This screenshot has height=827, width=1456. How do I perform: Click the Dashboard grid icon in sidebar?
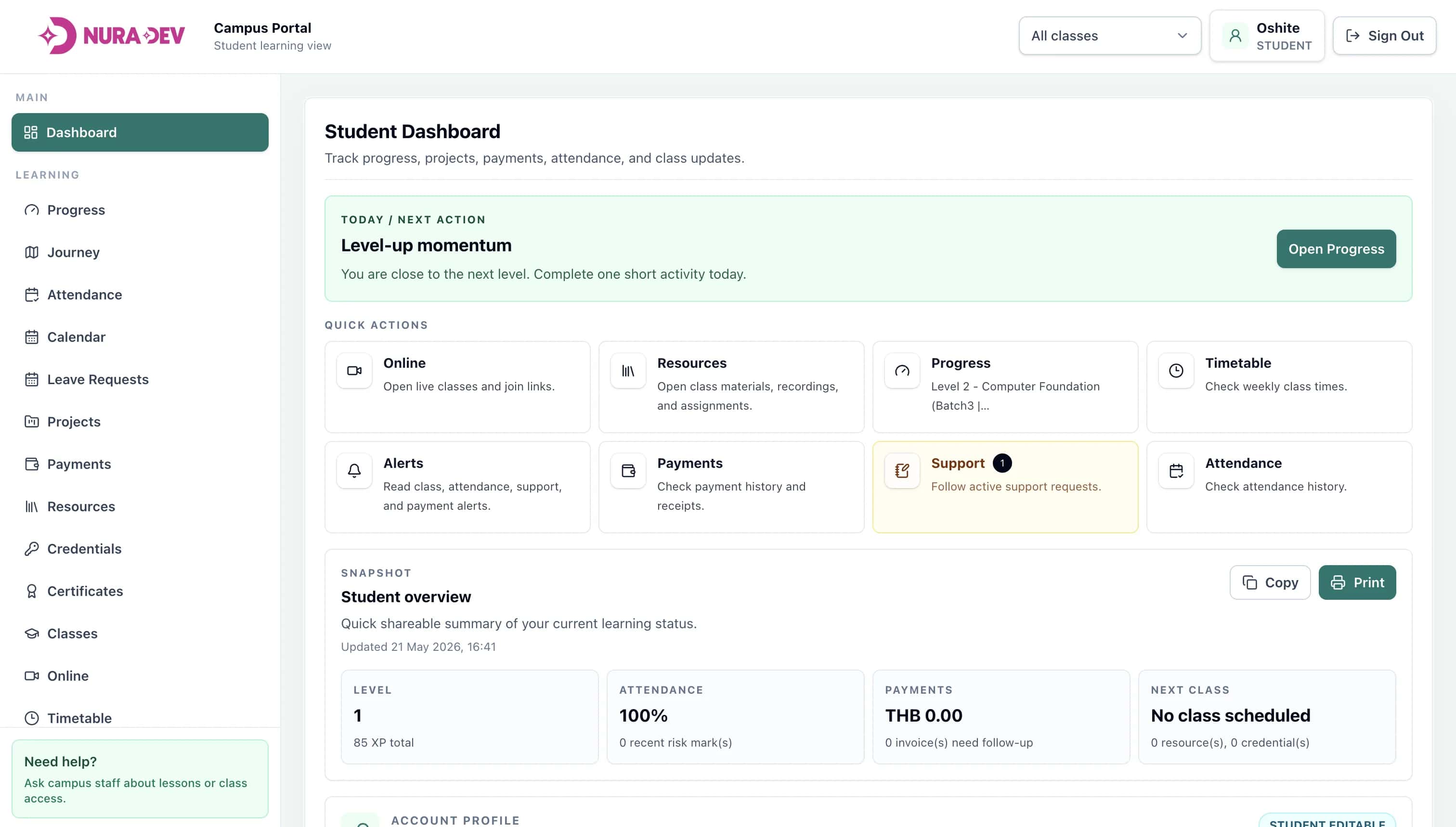tap(31, 132)
